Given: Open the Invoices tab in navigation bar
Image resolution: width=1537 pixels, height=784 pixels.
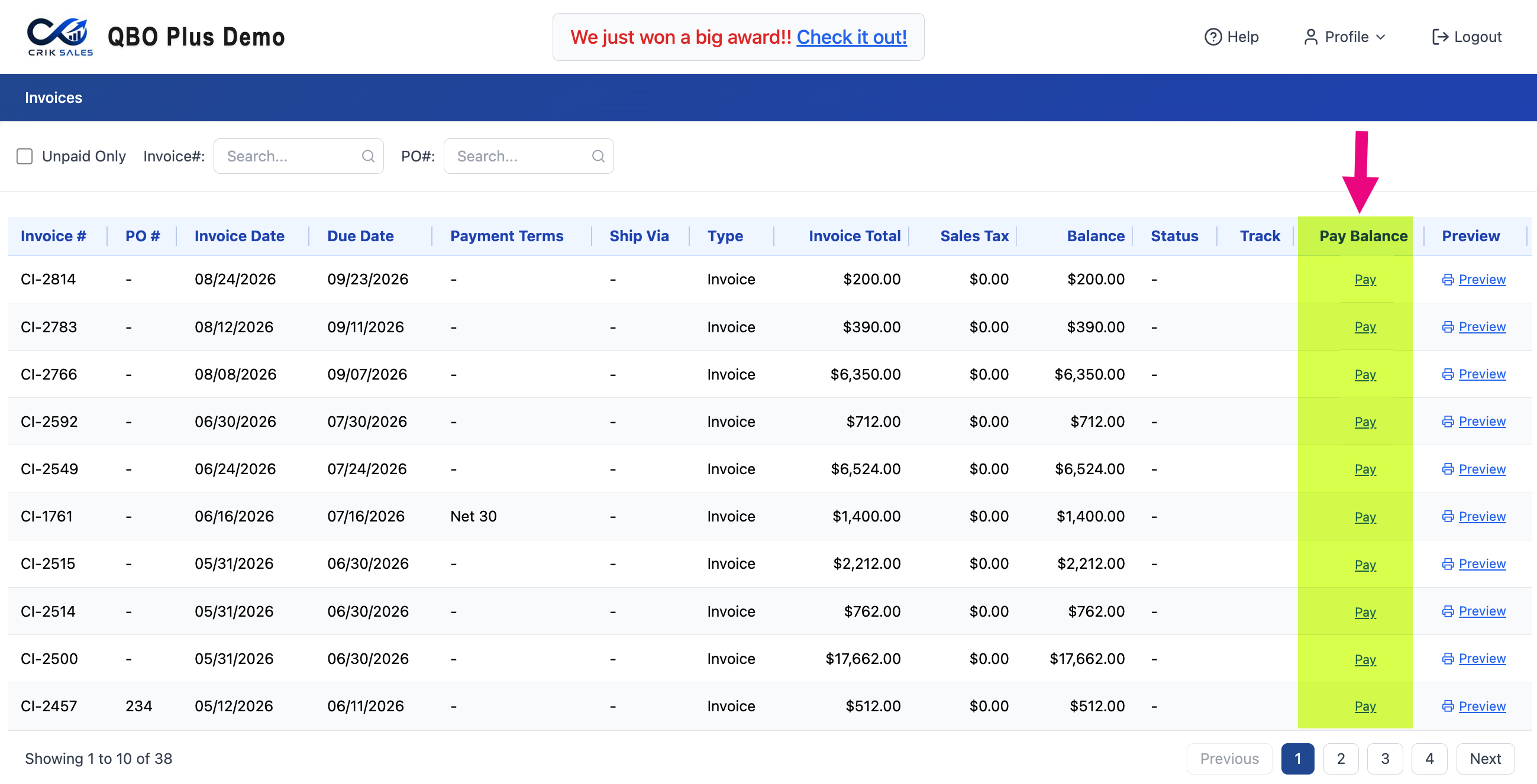Looking at the screenshot, I should click(54, 98).
